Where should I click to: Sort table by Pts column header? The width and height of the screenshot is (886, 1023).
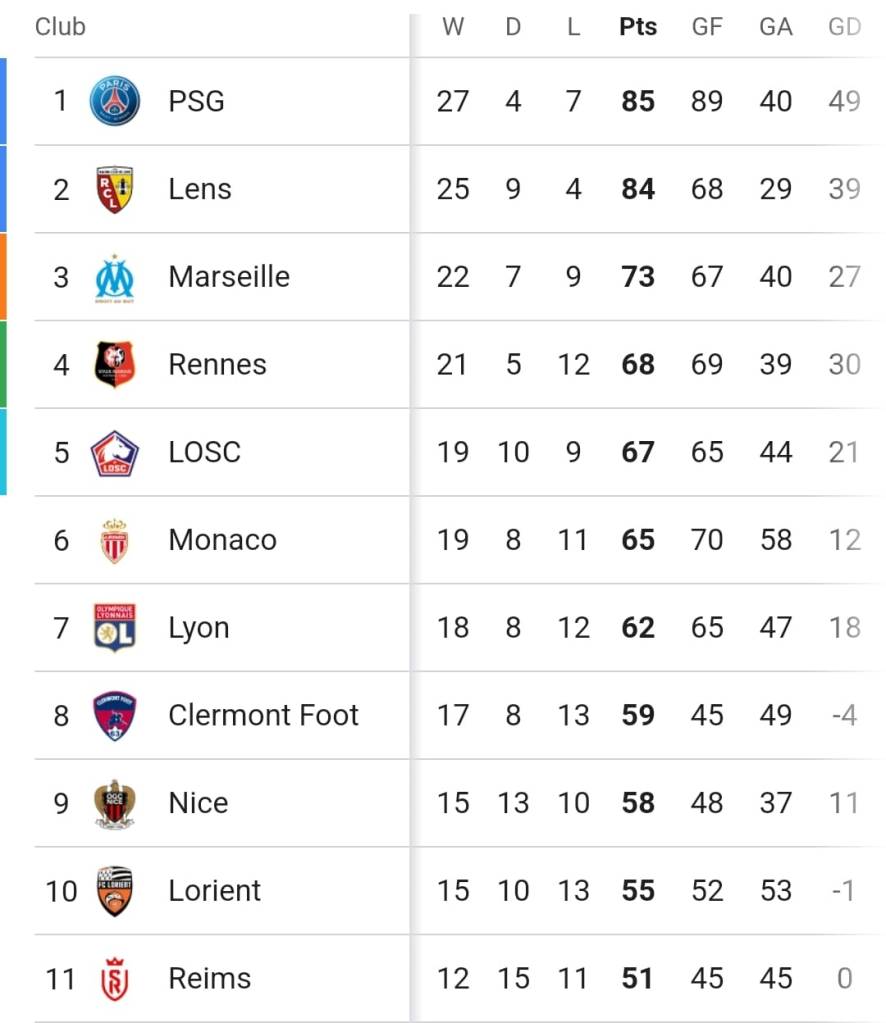(x=638, y=27)
